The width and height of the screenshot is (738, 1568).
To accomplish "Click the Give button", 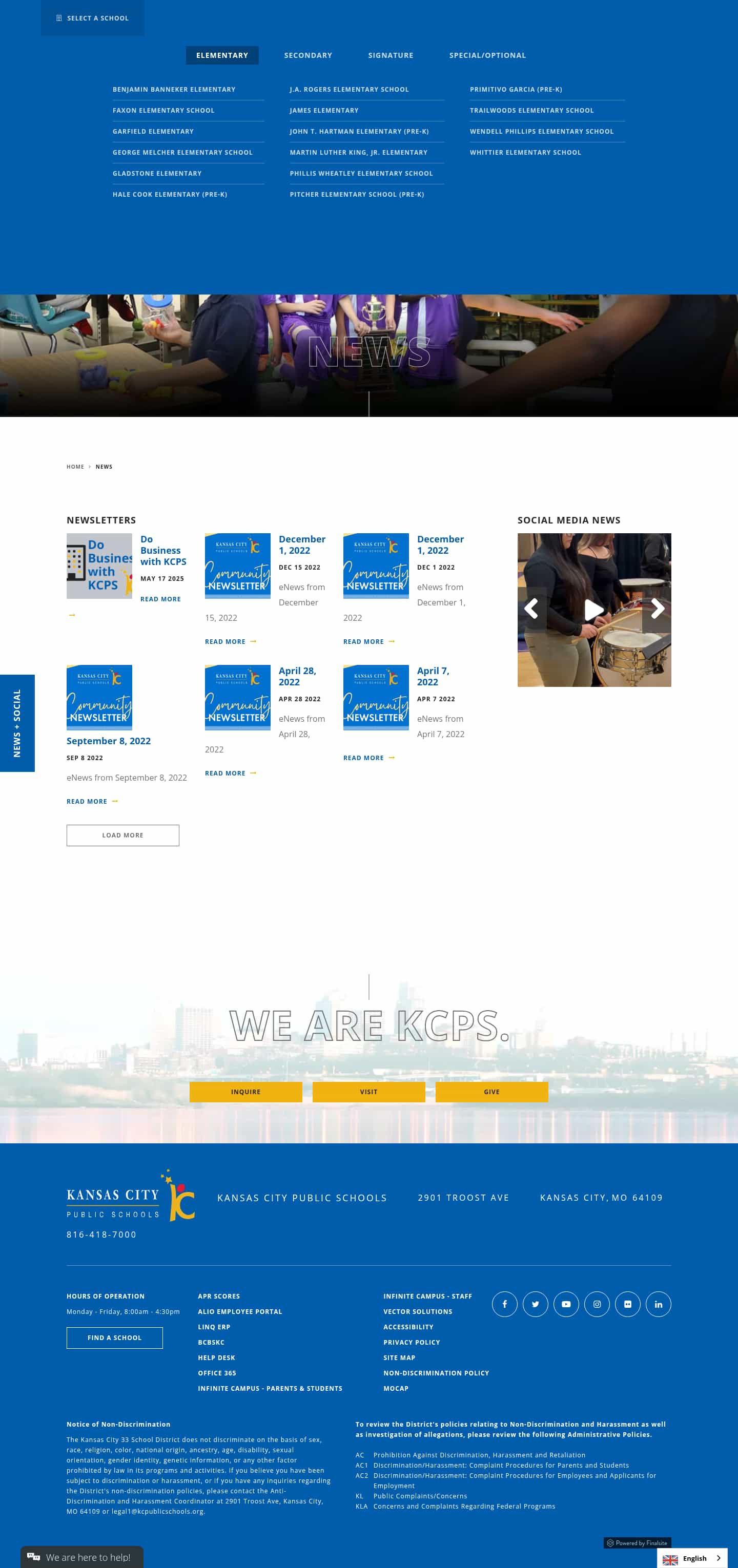I will 491,1092.
